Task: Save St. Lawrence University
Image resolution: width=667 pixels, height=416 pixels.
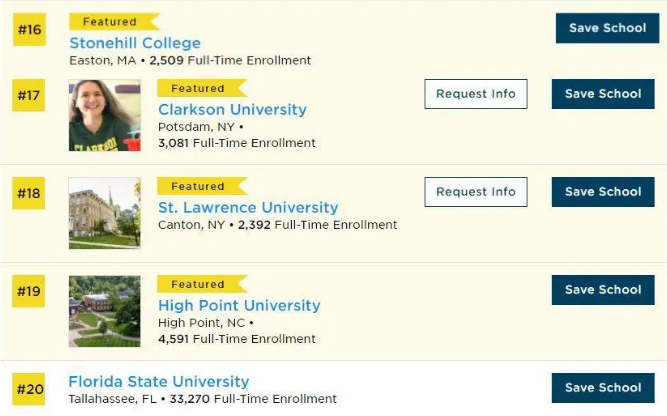Action: (603, 192)
